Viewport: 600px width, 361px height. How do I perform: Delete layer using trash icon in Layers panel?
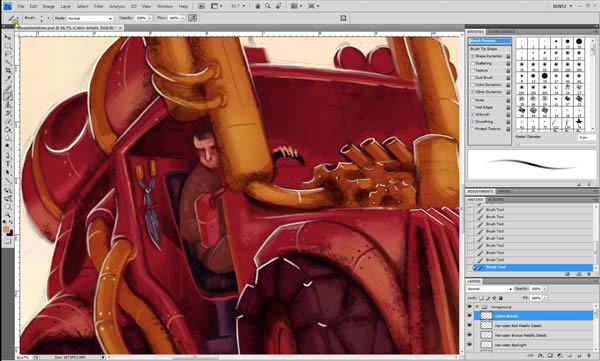click(x=589, y=356)
